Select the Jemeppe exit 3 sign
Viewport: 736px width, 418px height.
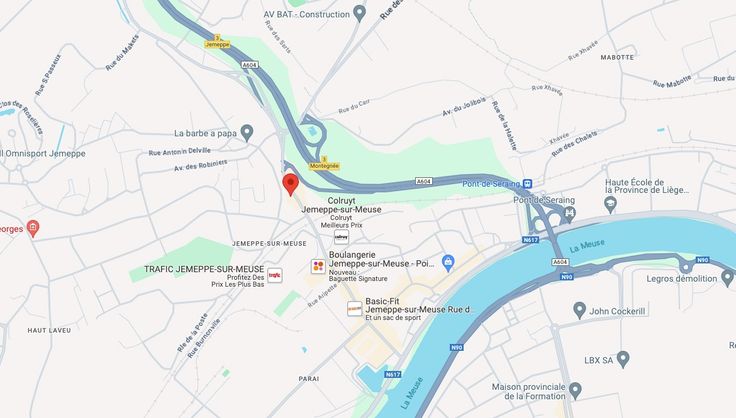(x=217, y=41)
